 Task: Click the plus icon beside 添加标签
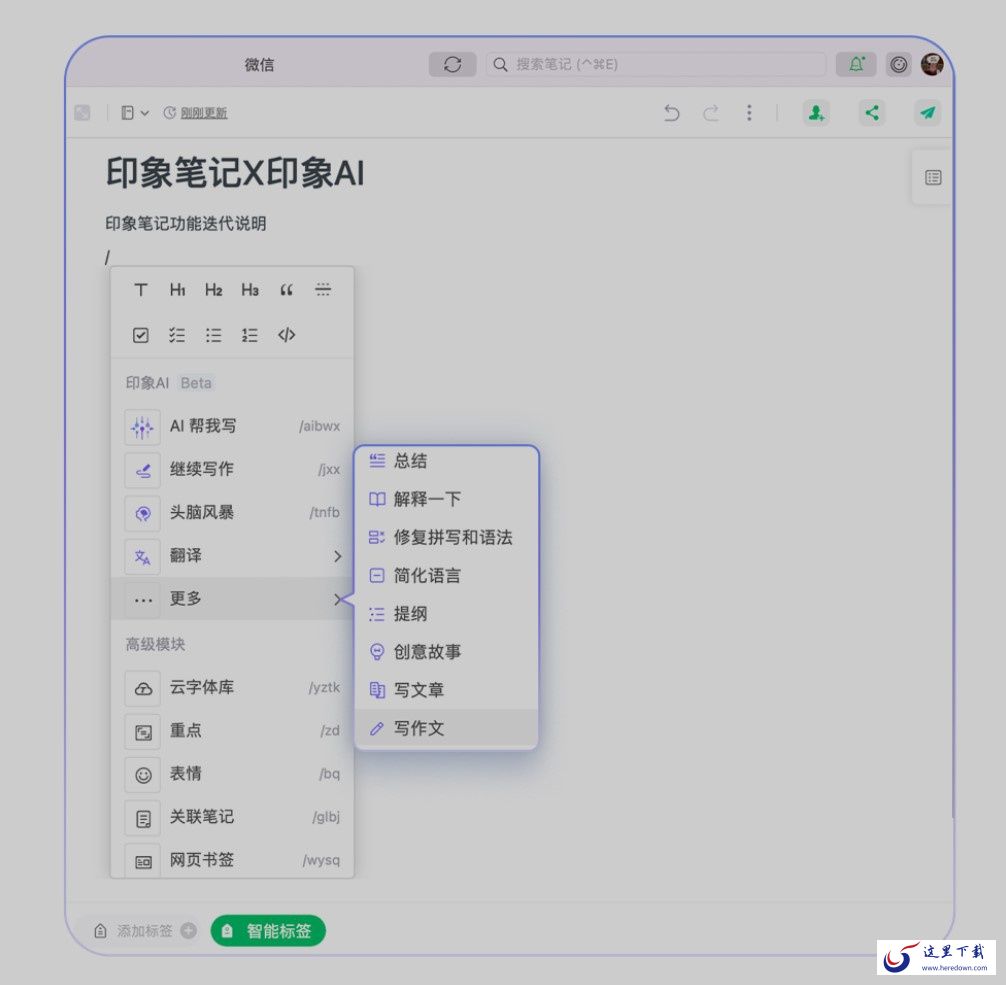tap(189, 930)
